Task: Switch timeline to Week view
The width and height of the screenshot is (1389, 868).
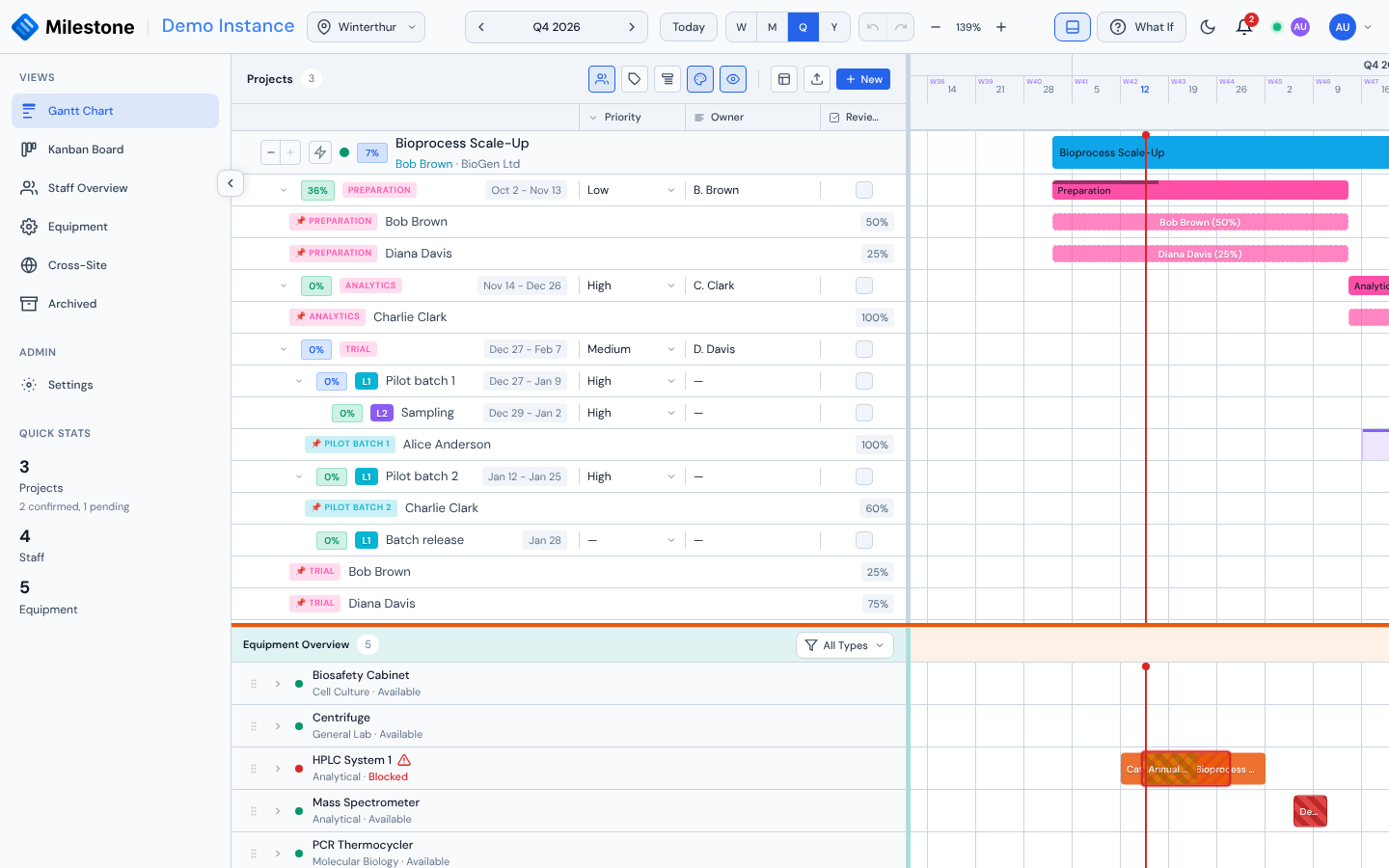Action: pyautogui.click(x=741, y=27)
